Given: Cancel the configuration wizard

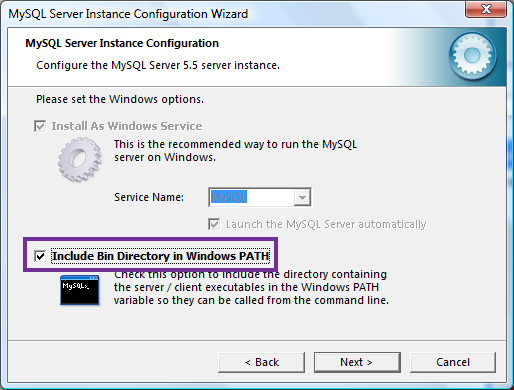Looking at the screenshot, I should pyautogui.click(x=453, y=362).
